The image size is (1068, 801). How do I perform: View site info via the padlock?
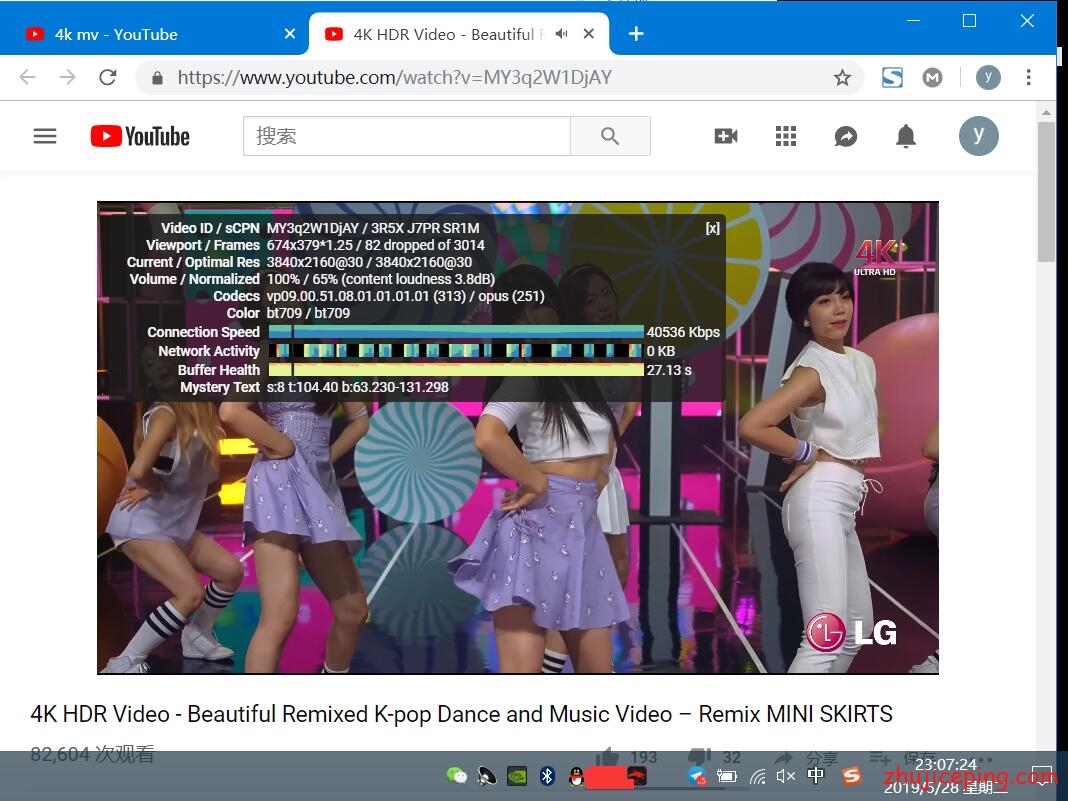(157, 78)
